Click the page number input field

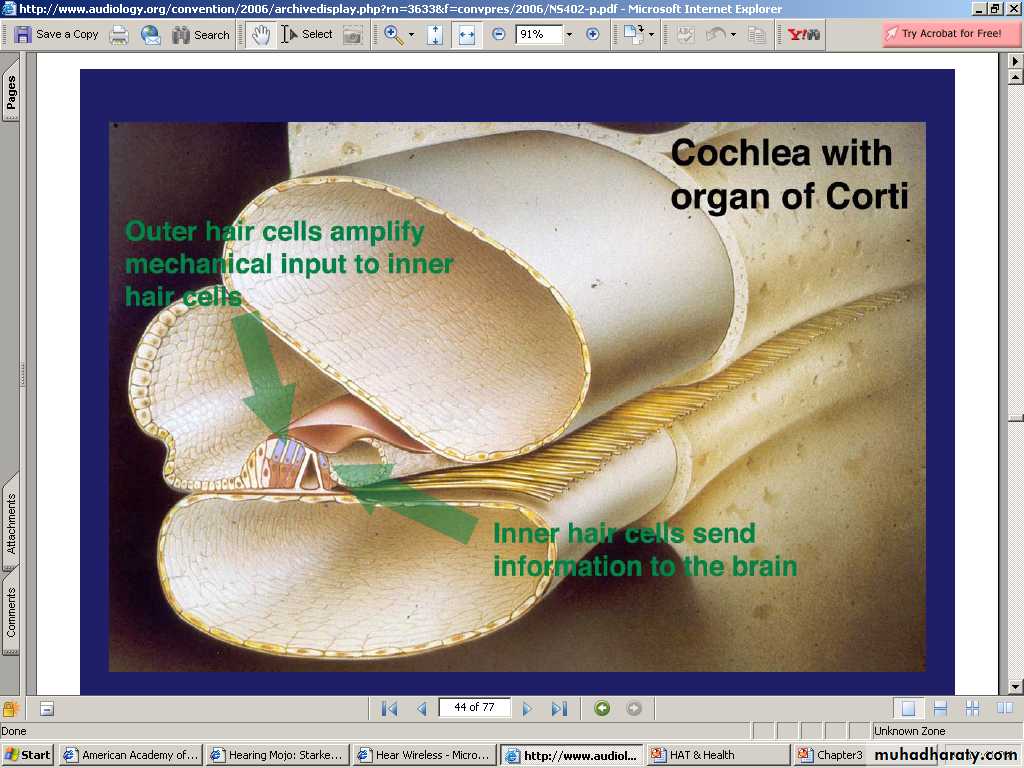[x=474, y=707]
